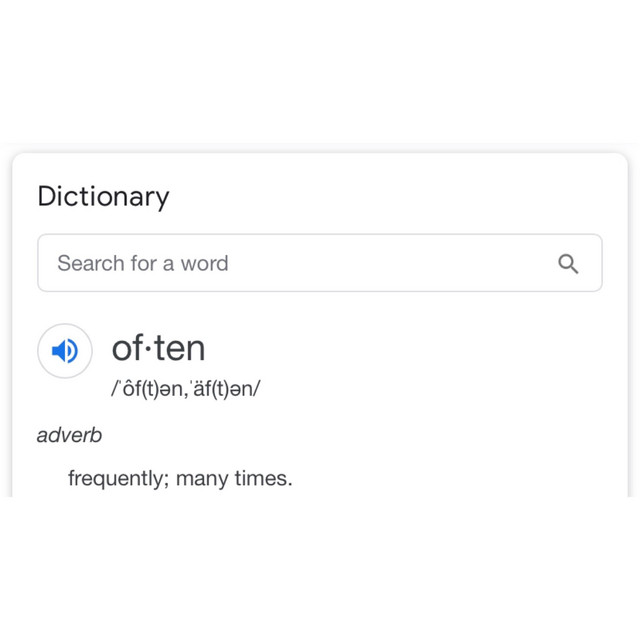Click the syllable 'of' in the headword
The width and height of the screenshot is (640, 640).
coord(127,348)
